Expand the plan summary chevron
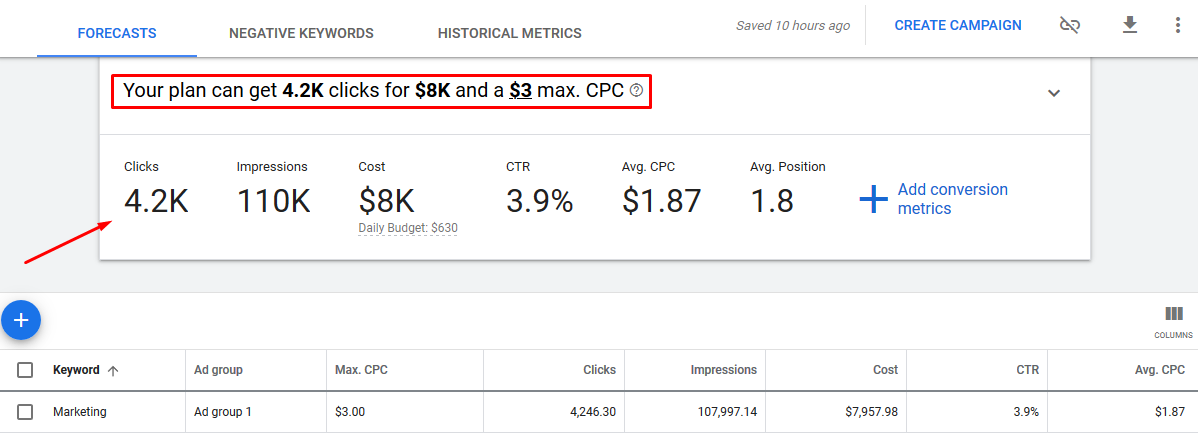 [1053, 93]
